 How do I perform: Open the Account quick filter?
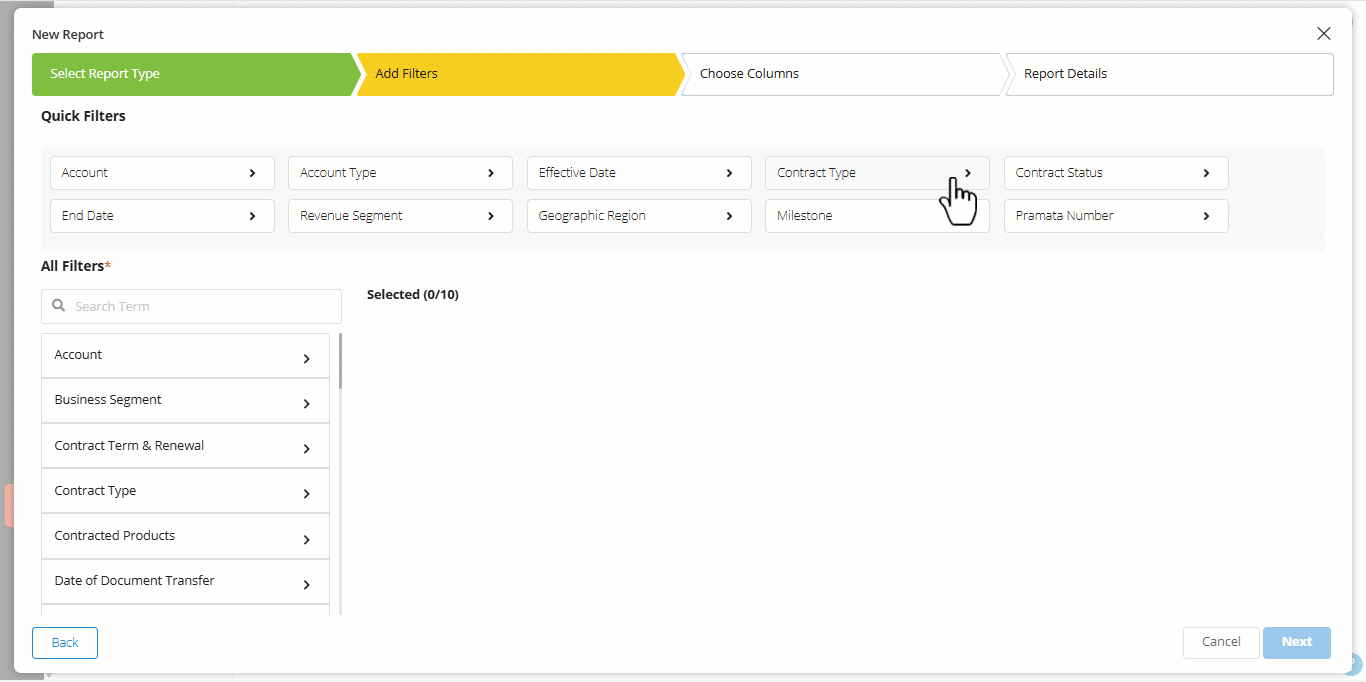pyautogui.click(x=162, y=173)
